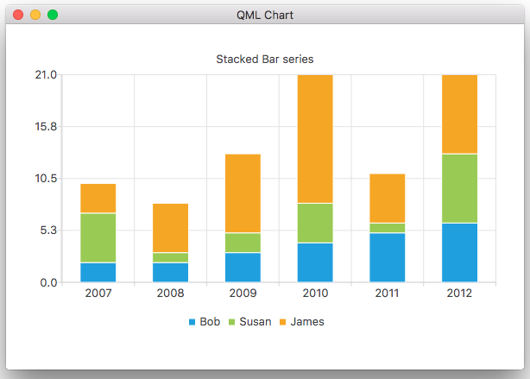The height and width of the screenshot is (379, 530).
Task: Click James's orange bar segment for 2009
Action: pos(243,193)
